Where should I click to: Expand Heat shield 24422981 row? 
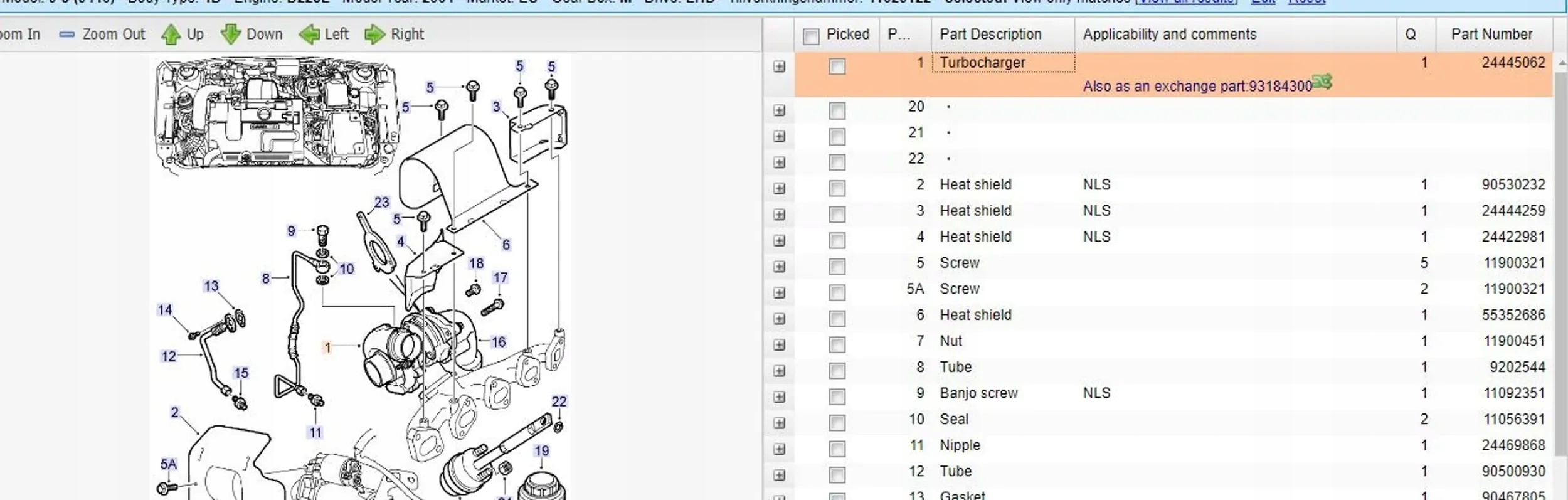click(779, 241)
